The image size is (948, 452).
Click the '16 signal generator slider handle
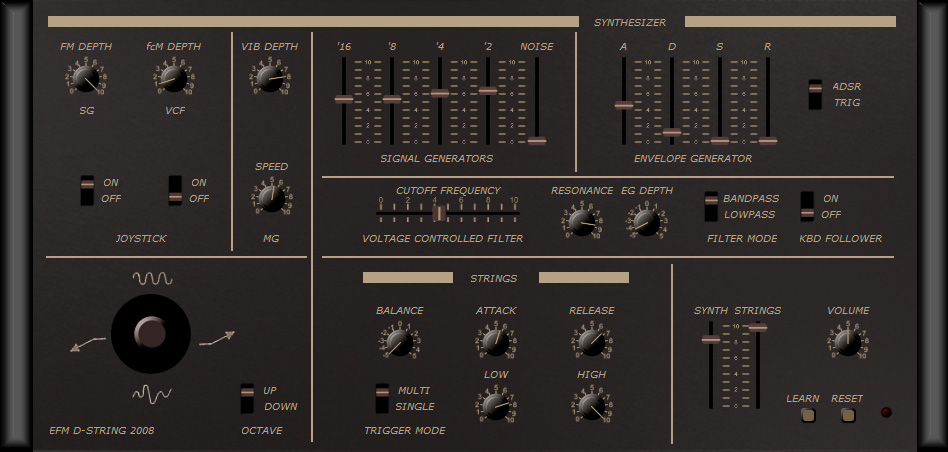(x=343, y=99)
